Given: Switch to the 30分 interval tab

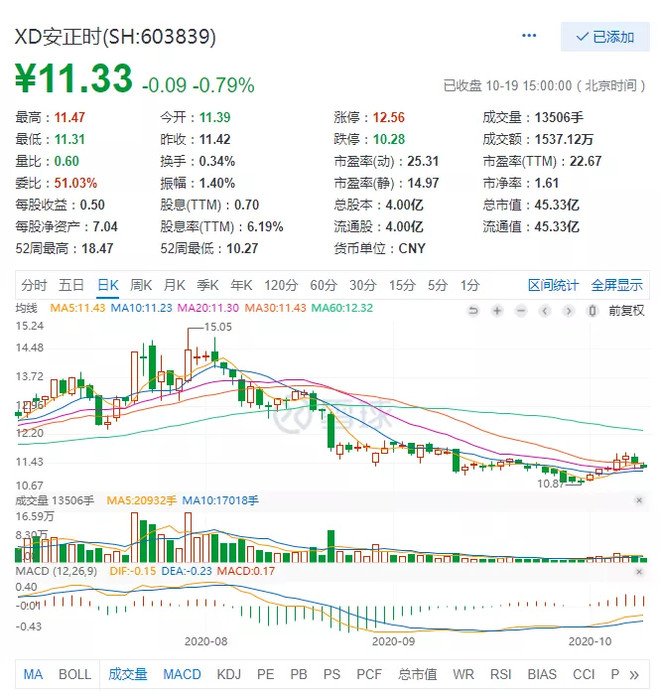Looking at the screenshot, I should click(363, 285).
